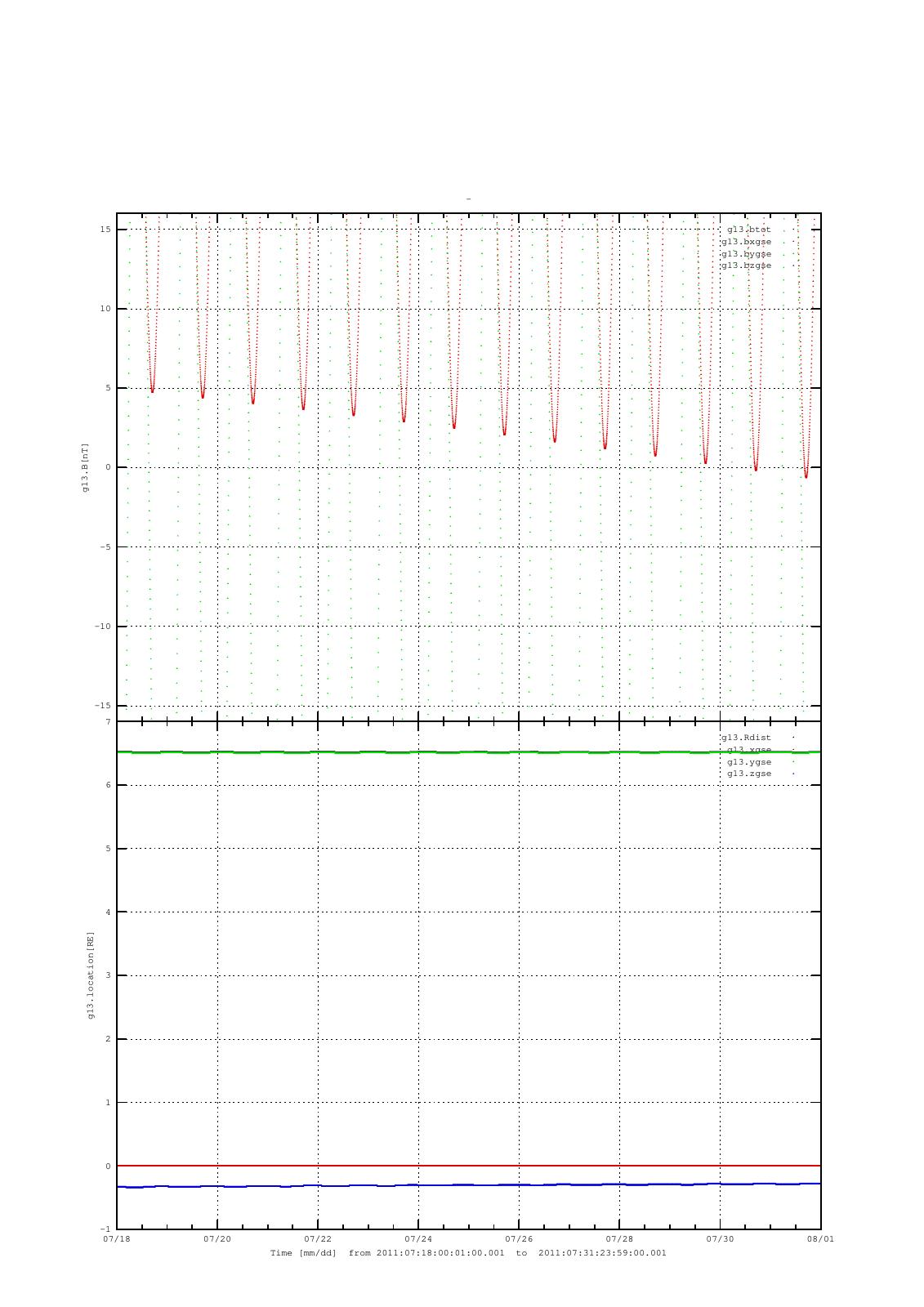Click the g13.Rdist legend entry
The image size is (924, 1307).
(746, 738)
